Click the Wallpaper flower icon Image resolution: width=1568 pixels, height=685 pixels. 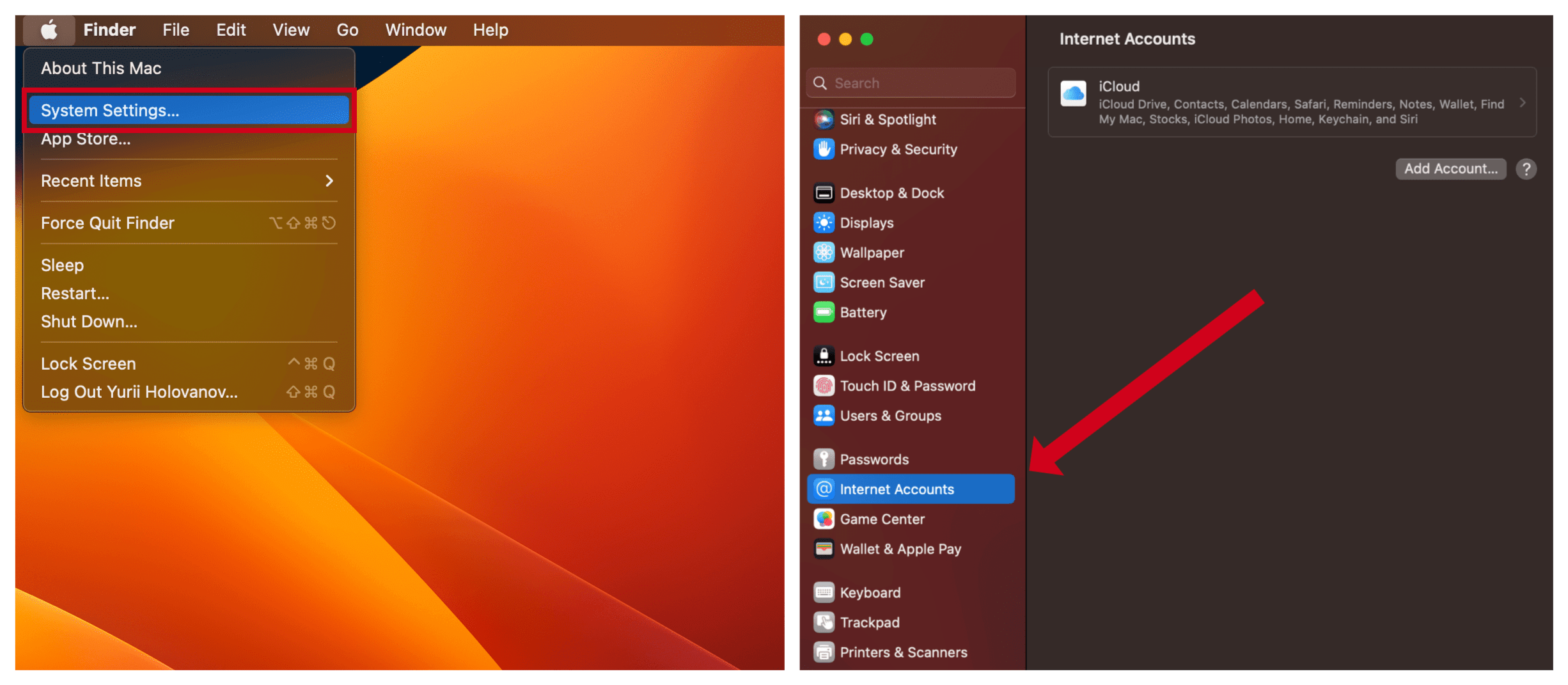point(824,253)
